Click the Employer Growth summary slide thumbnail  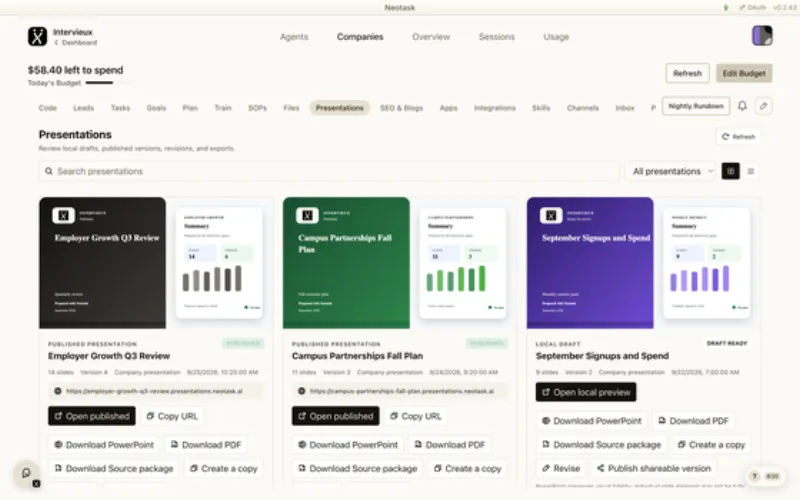tap(219, 263)
